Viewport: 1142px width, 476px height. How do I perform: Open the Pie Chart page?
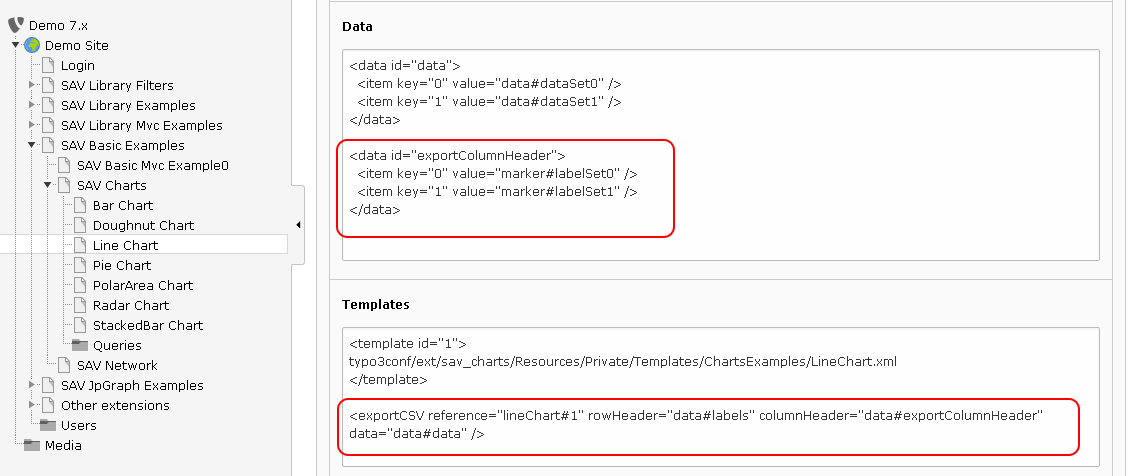(x=122, y=265)
